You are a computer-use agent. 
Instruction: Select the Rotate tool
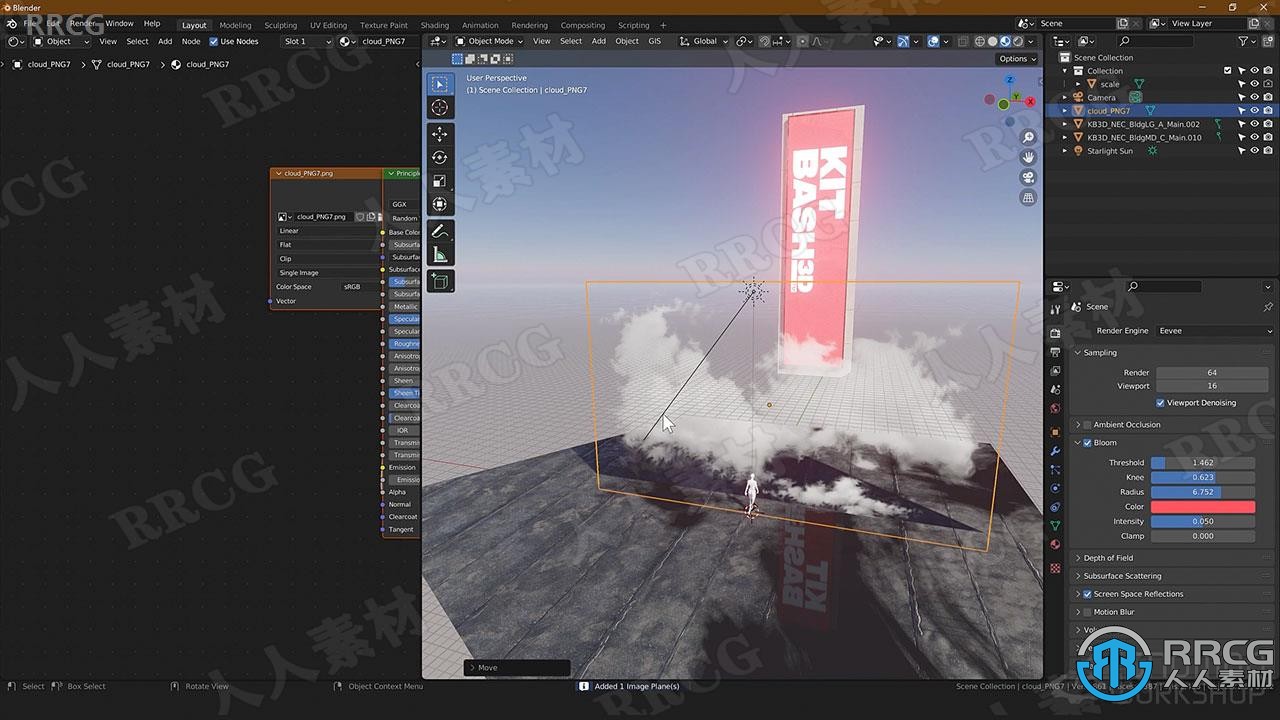point(439,157)
